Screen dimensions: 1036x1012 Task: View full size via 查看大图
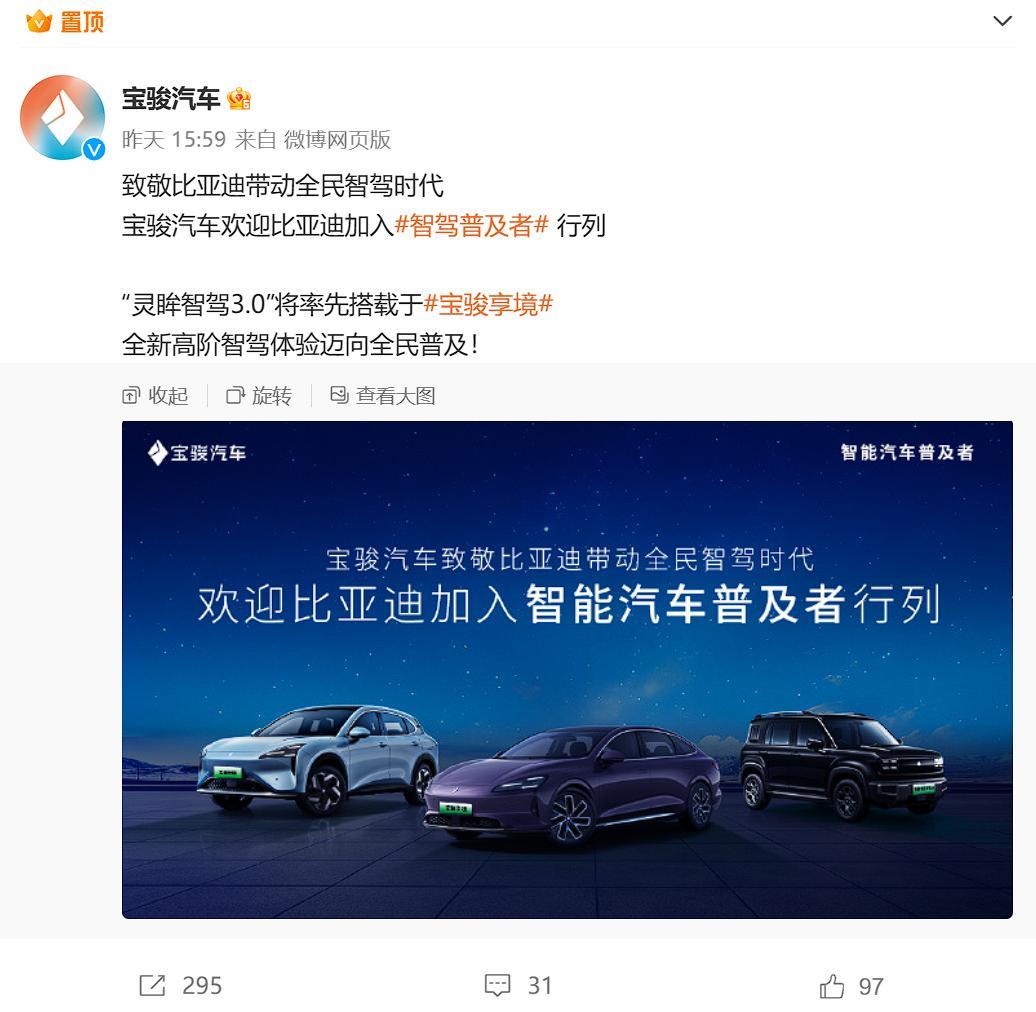383,396
